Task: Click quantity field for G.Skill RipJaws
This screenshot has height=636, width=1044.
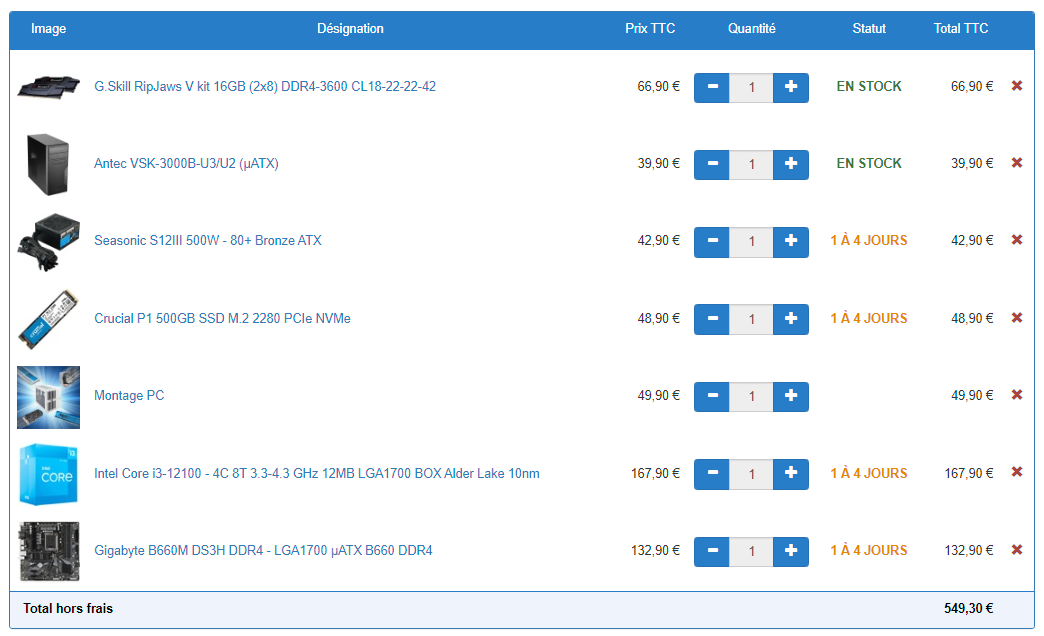Action: 751,87
